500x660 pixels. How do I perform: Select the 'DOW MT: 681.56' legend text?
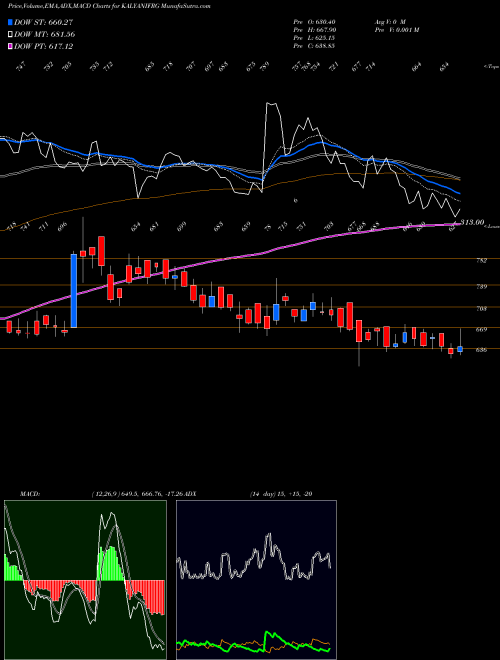(45, 34)
